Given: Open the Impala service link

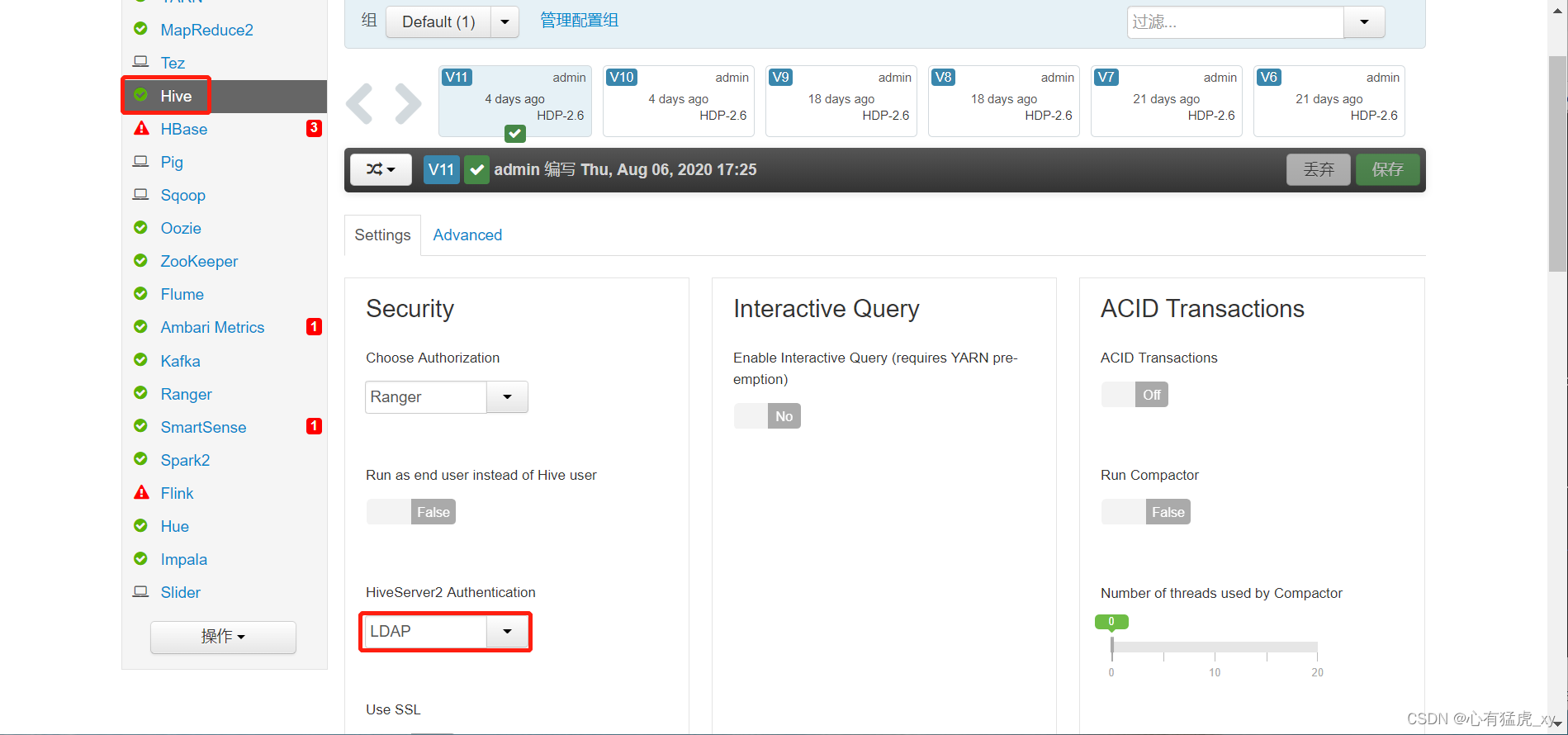Looking at the screenshot, I should tap(184, 559).
